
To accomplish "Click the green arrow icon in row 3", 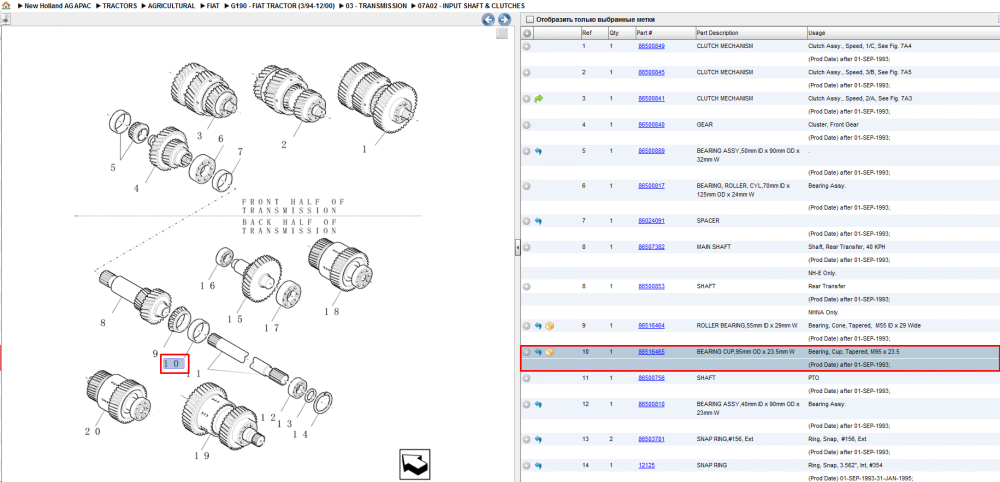I will tap(538, 99).
